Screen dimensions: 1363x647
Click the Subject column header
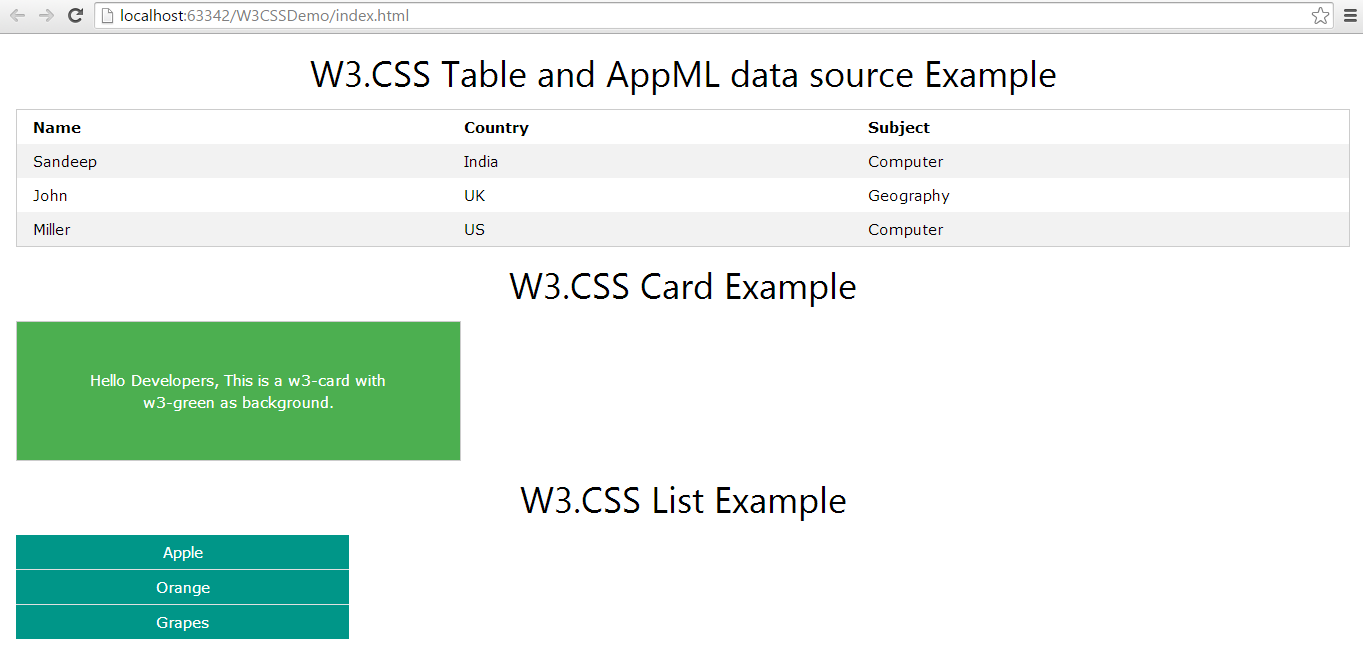click(x=899, y=128)
